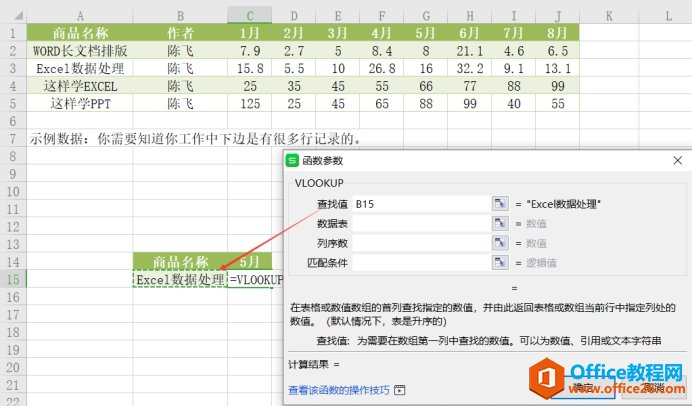Image resolution: width=692 pixels, height=406 pixels.
Task: Click cell 这样学EXCEL
Action: pyautogui.click(x=80, y=86)
